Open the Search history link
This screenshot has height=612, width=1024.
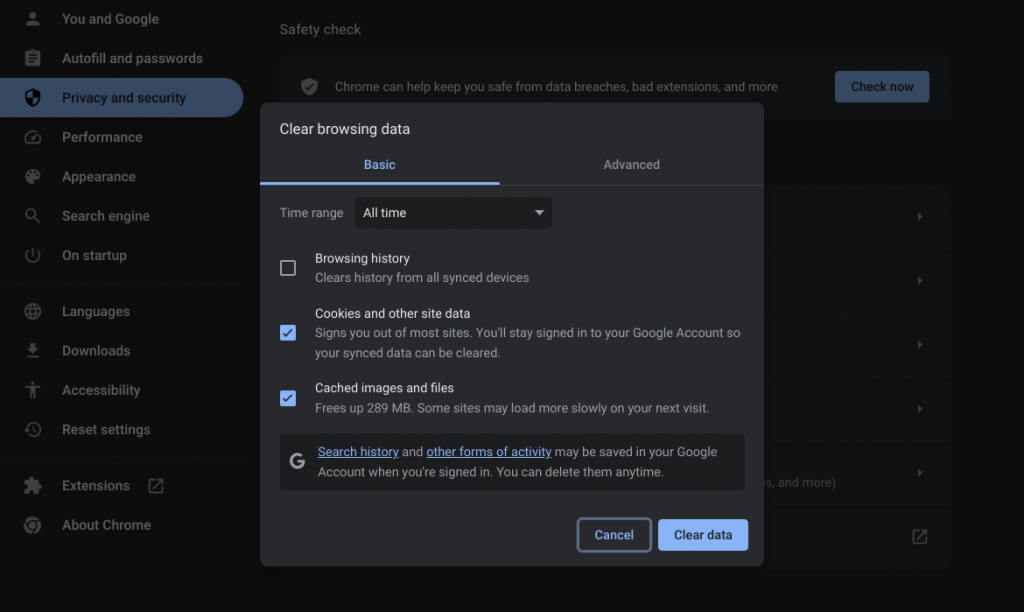358,452
